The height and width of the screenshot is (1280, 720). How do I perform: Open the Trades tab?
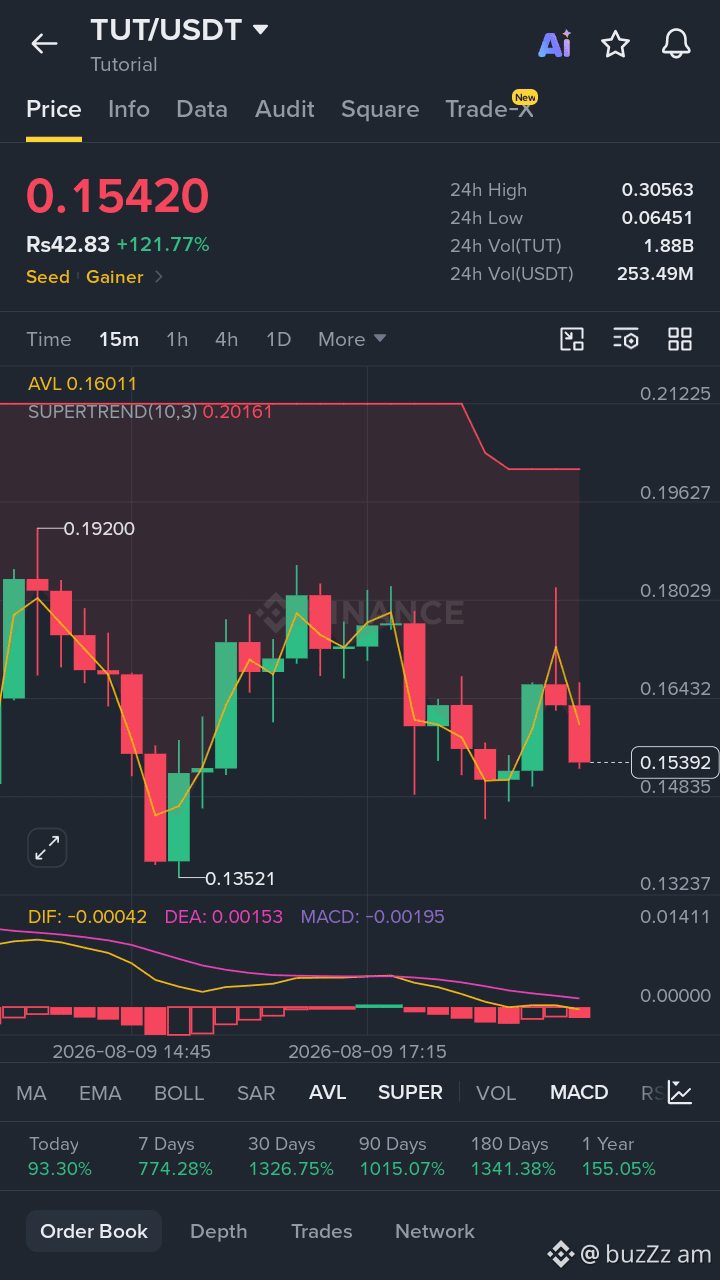tap(321, 1231)
